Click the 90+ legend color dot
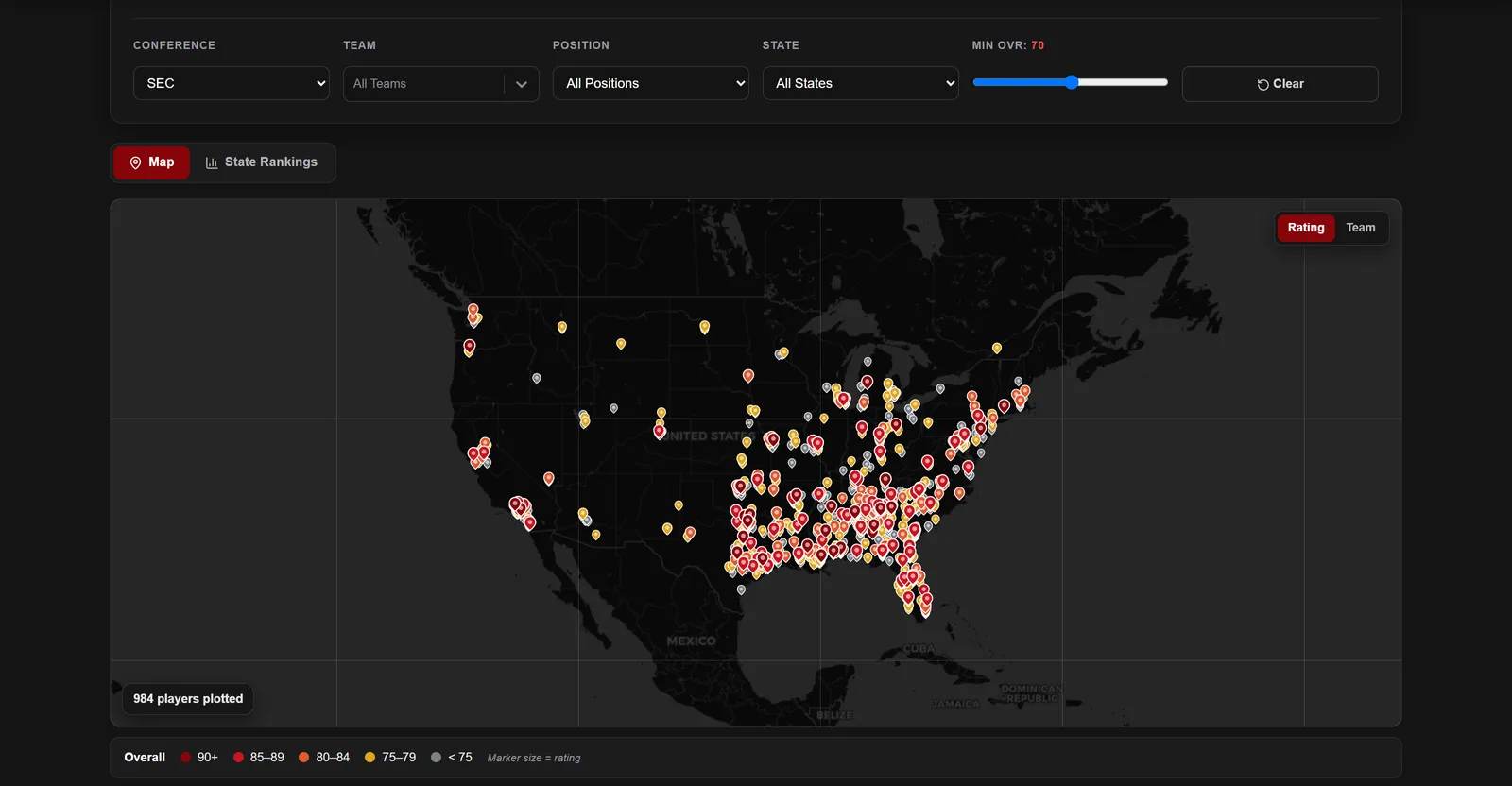Viewport: 1512px width, 786px height. coord(186,758)
